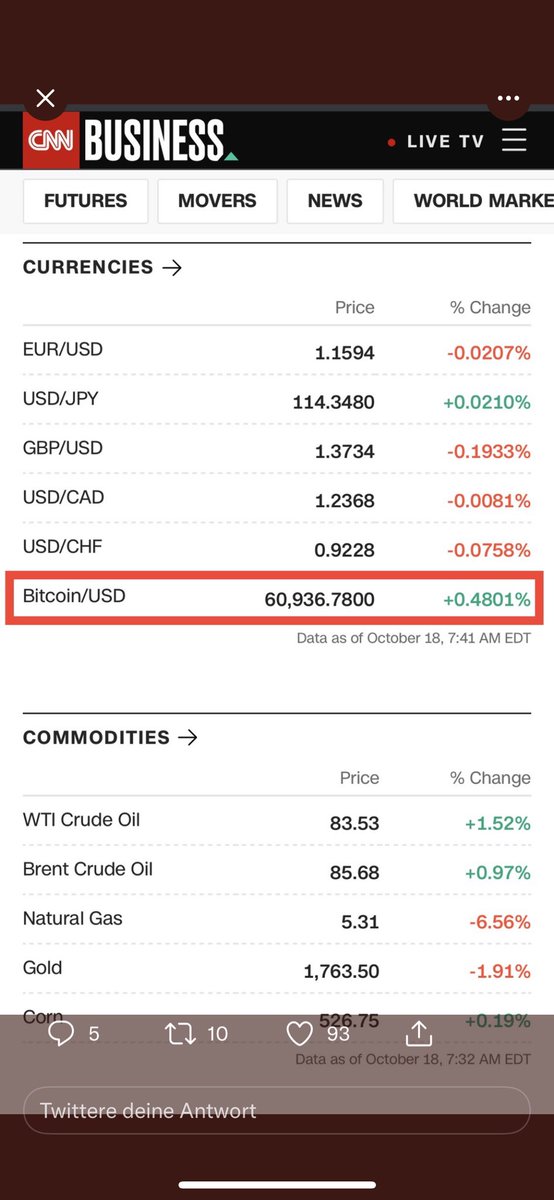This screenshot has height=1200, width=554.
Task: Open LIVE TV link
Action: click(x=436, y=142)
